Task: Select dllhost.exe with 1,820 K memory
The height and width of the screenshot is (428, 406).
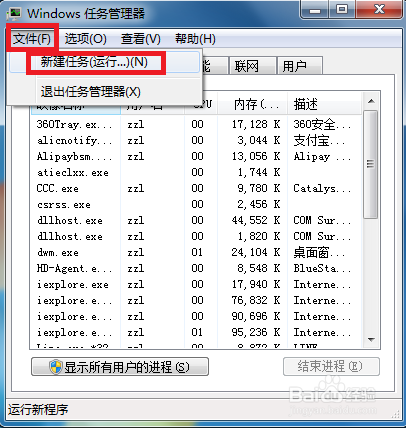Action: [x=196, y=236]
